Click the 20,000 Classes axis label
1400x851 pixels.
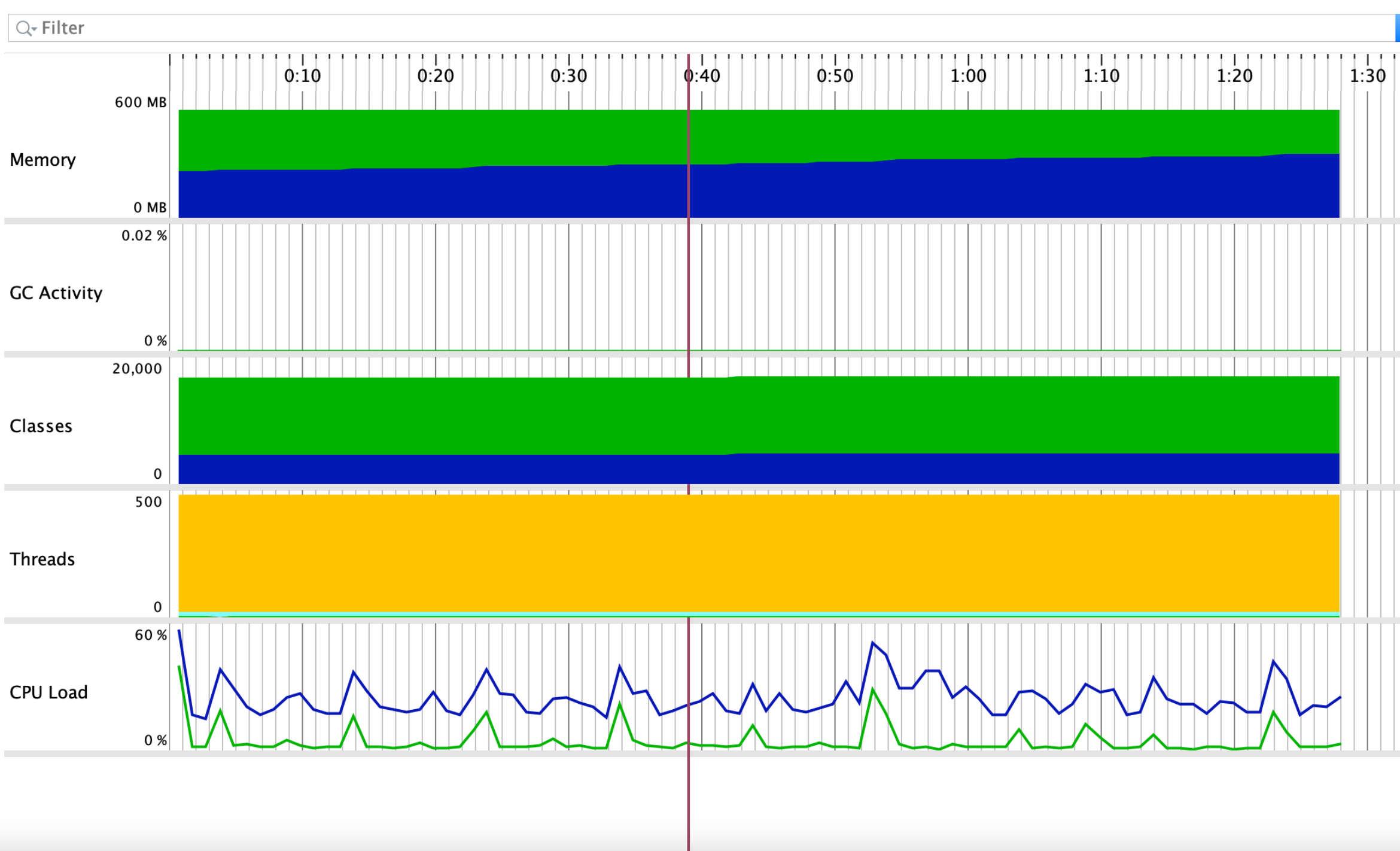pyautogui.click(x=137, y=369)
